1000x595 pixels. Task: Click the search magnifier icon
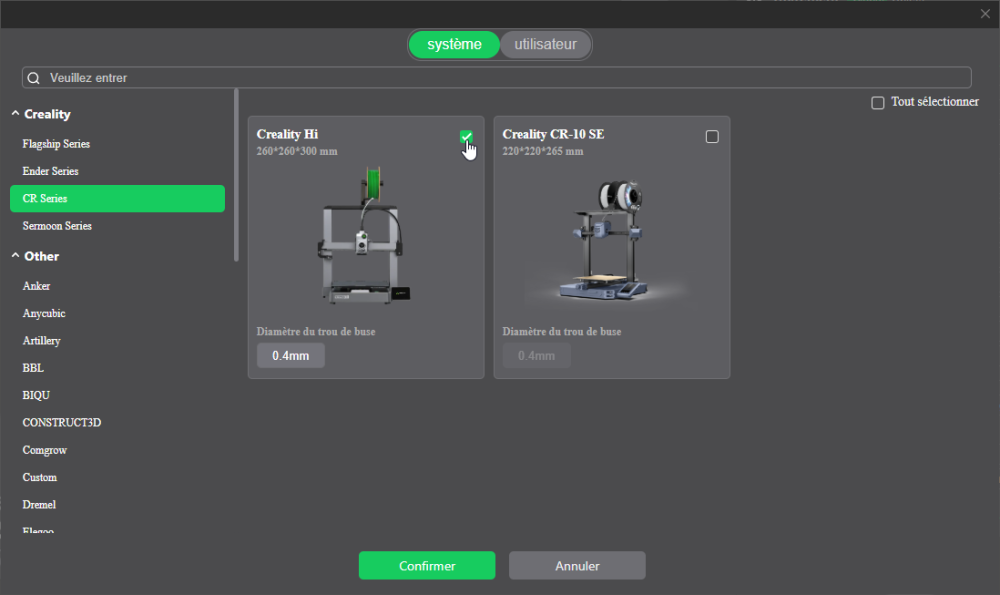pos(34,78)
